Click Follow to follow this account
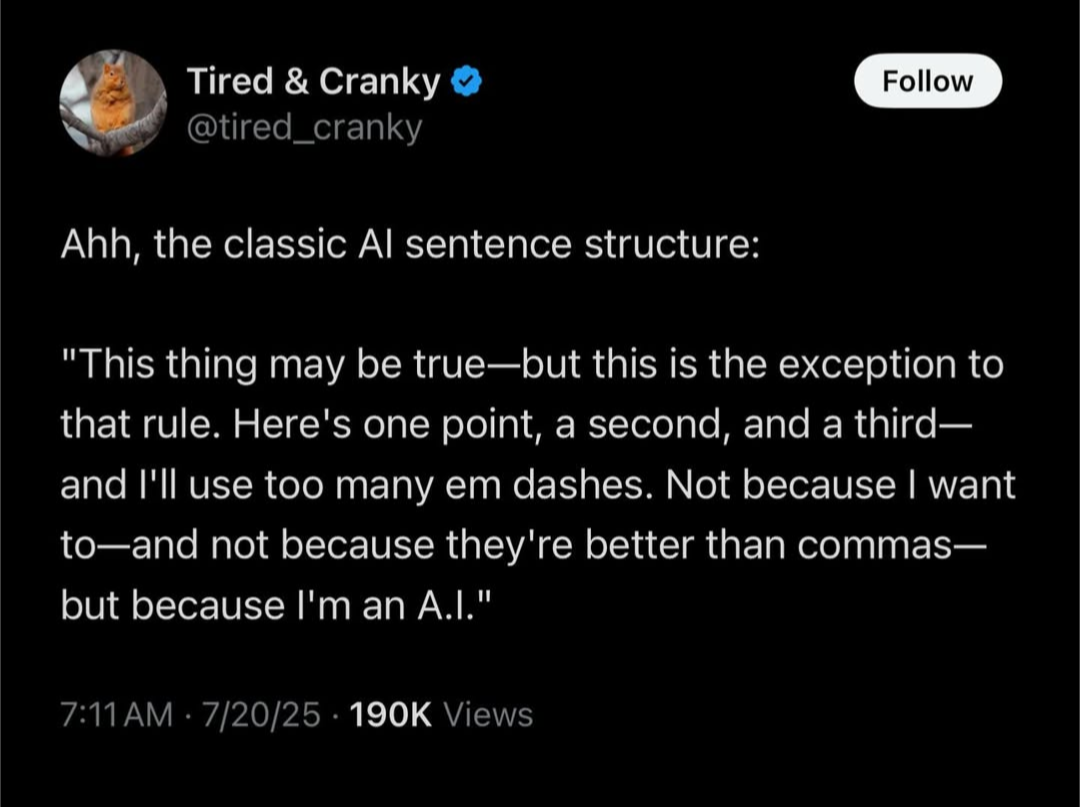 (927, 81)
